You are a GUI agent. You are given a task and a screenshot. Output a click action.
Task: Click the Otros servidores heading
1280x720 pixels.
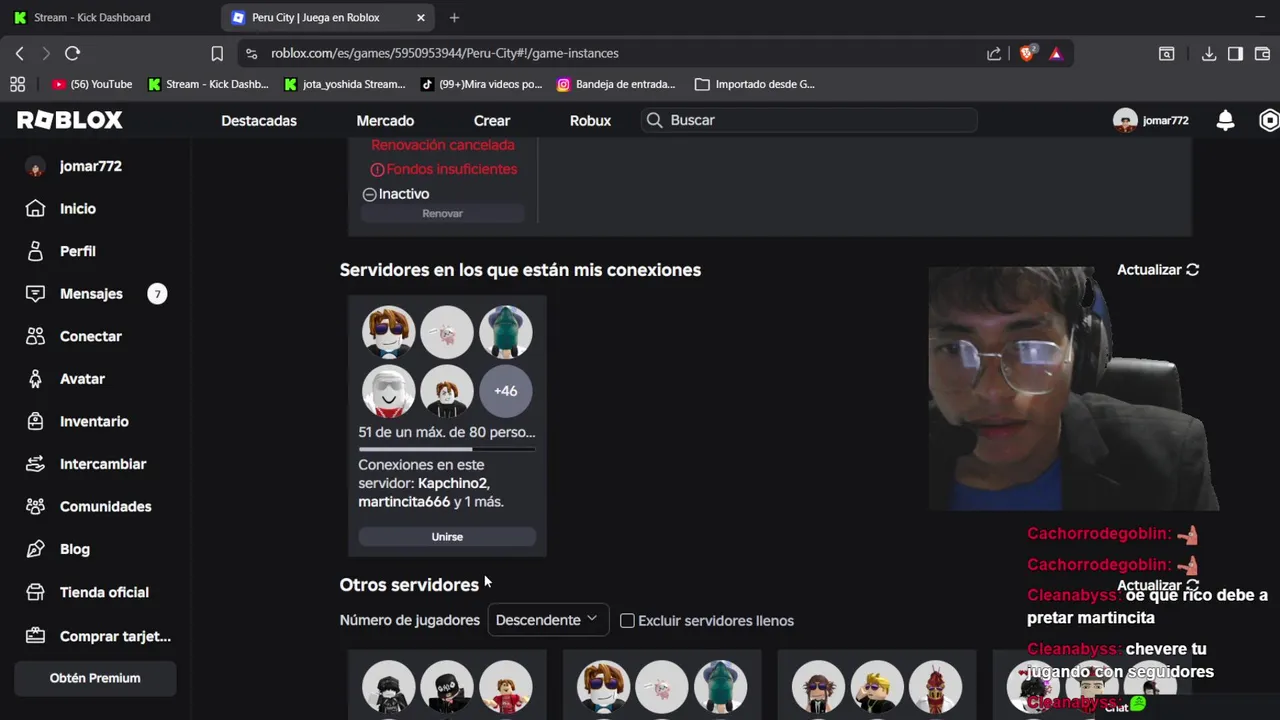pyautogui.click(x=409, y=585)
